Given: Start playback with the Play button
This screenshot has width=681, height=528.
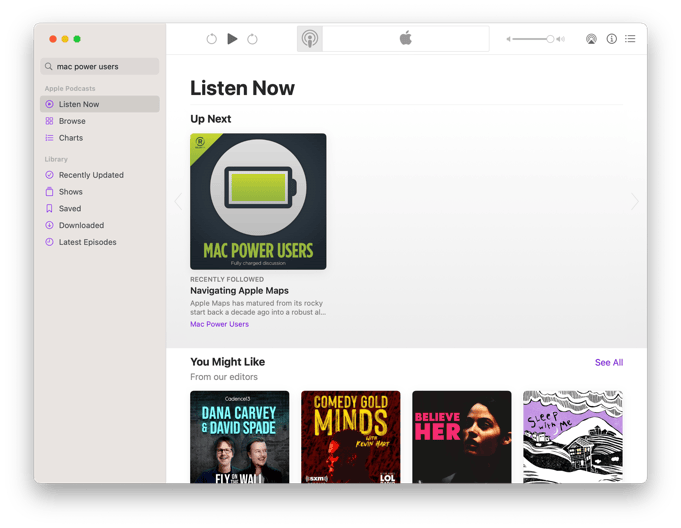Looking at the screenshot, I should point(232,39).
